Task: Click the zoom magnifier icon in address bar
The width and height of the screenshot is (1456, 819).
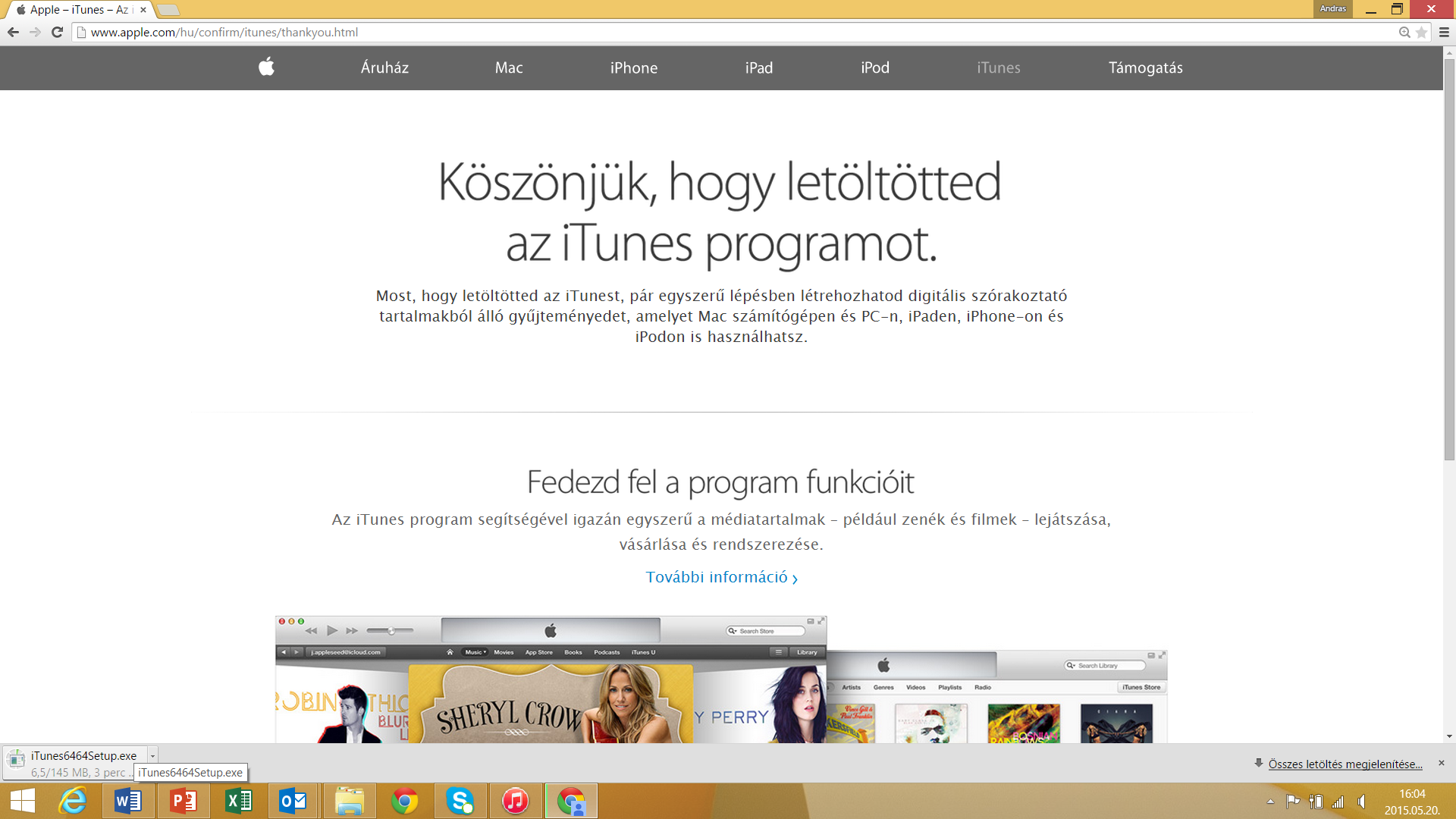Action: coord(1404,32)
